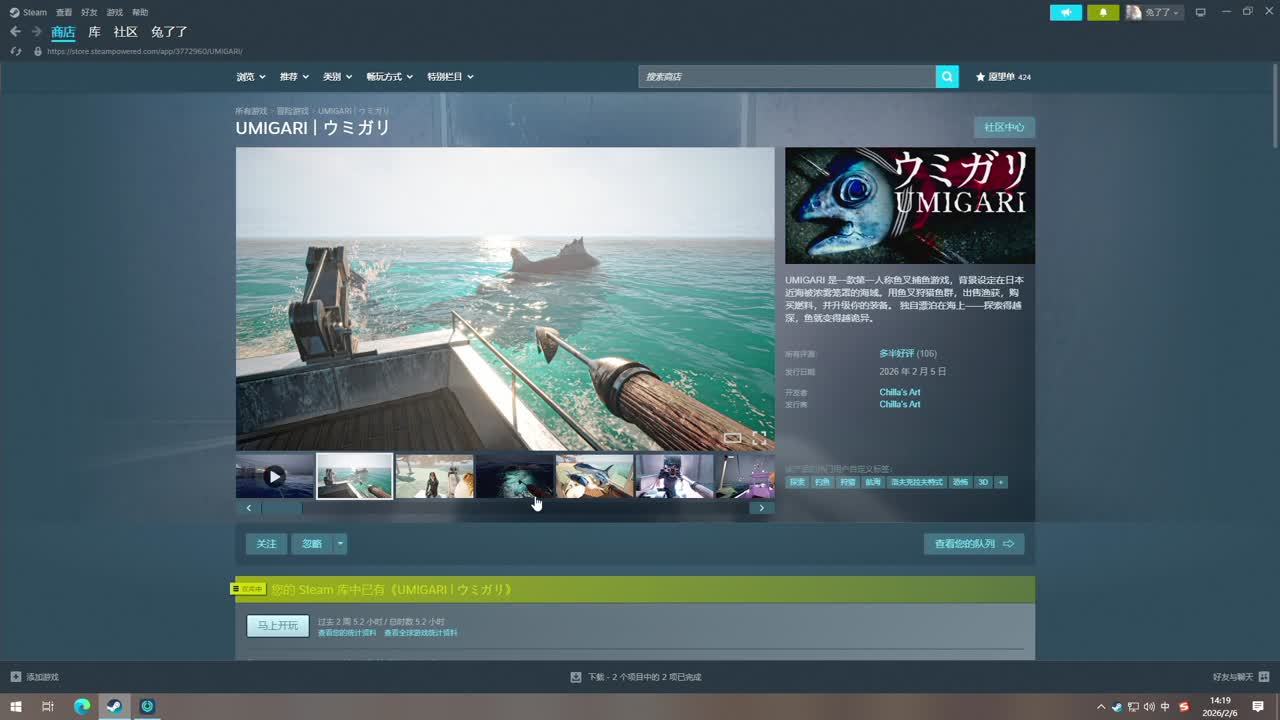Open the downloads icon in bottom bar

[x=576, y=677]
